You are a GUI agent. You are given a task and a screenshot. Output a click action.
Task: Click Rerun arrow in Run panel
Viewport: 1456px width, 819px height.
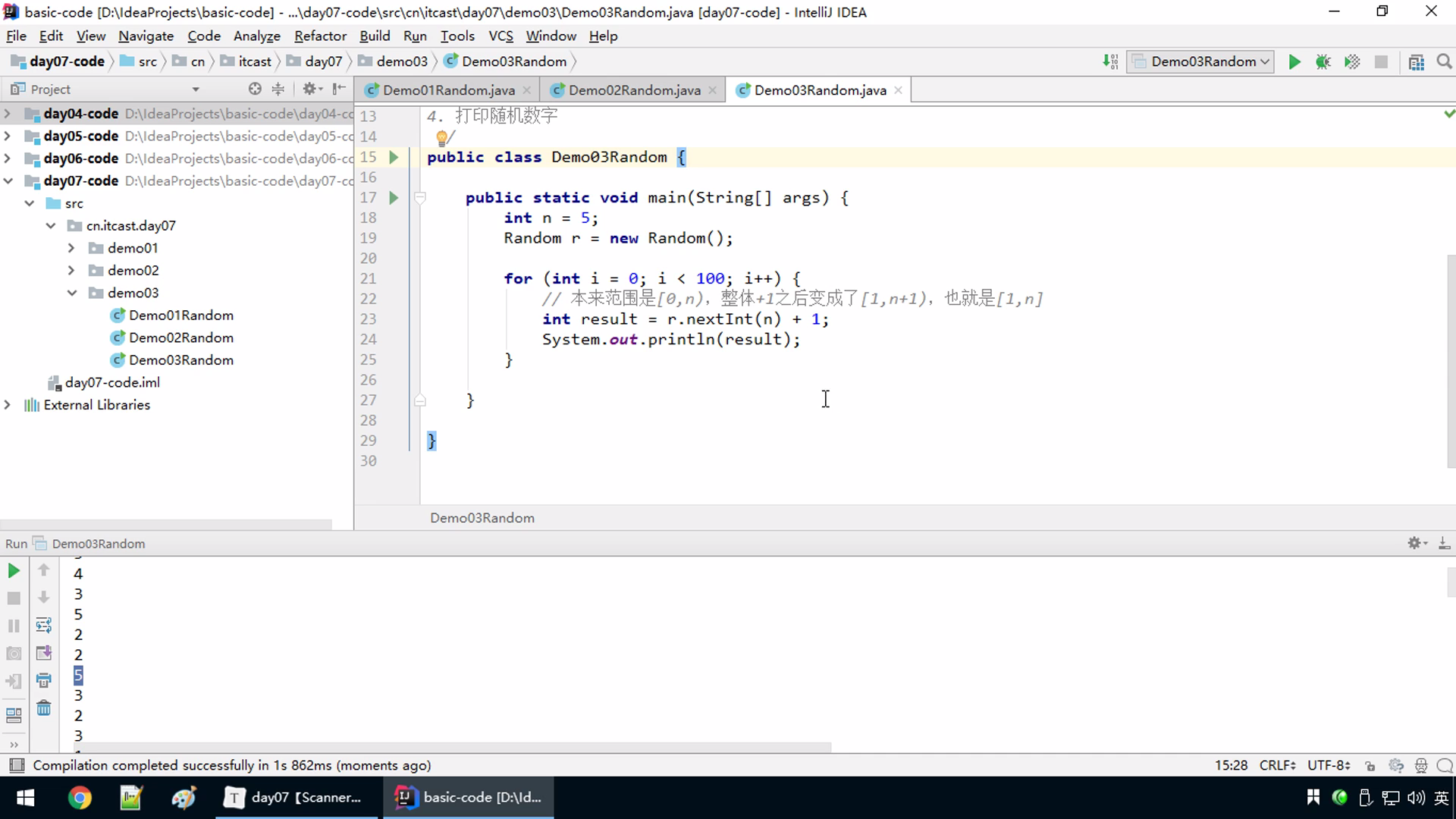pyautogui.click(x=14, y=570)
